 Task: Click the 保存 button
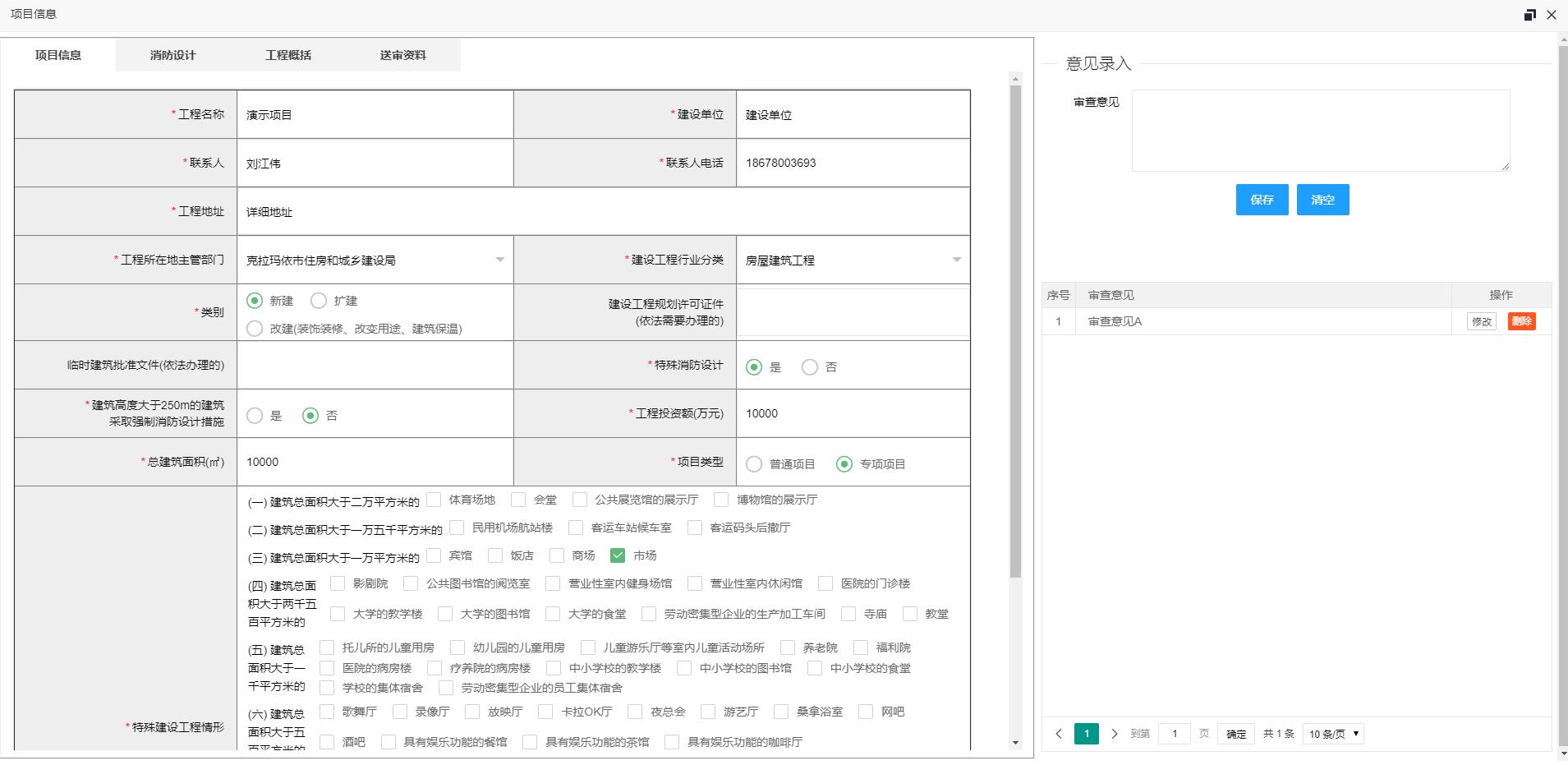pyautogui.click(x=1262, y=200)
